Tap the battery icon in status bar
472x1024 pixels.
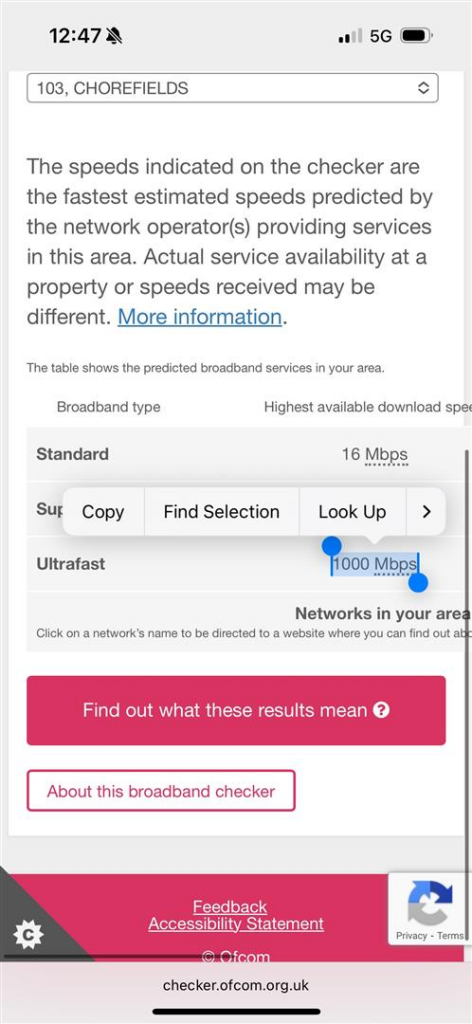(x=417, y=36)
